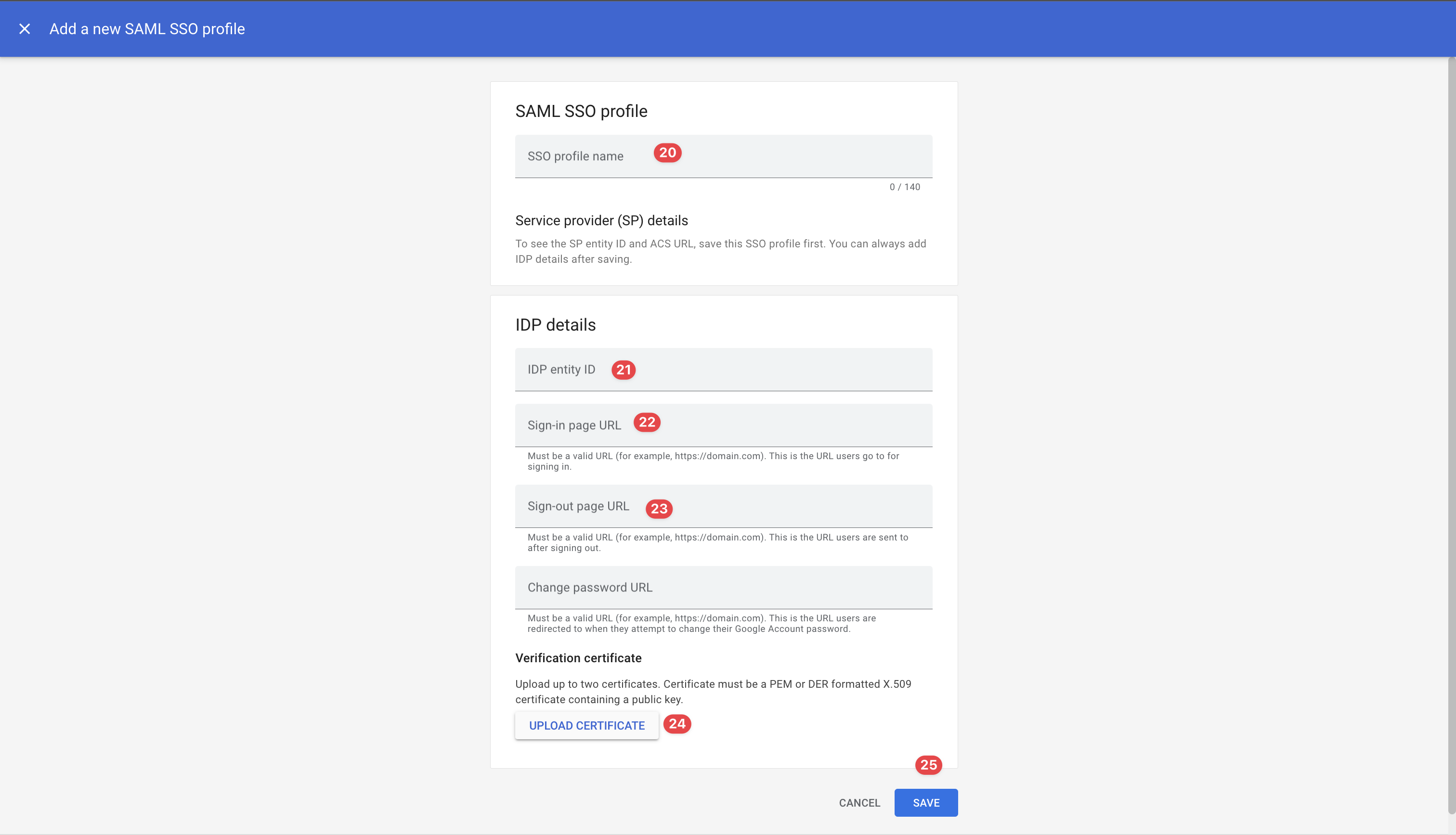Click the Cancel button
The image size is (1456, 835).
859,803
